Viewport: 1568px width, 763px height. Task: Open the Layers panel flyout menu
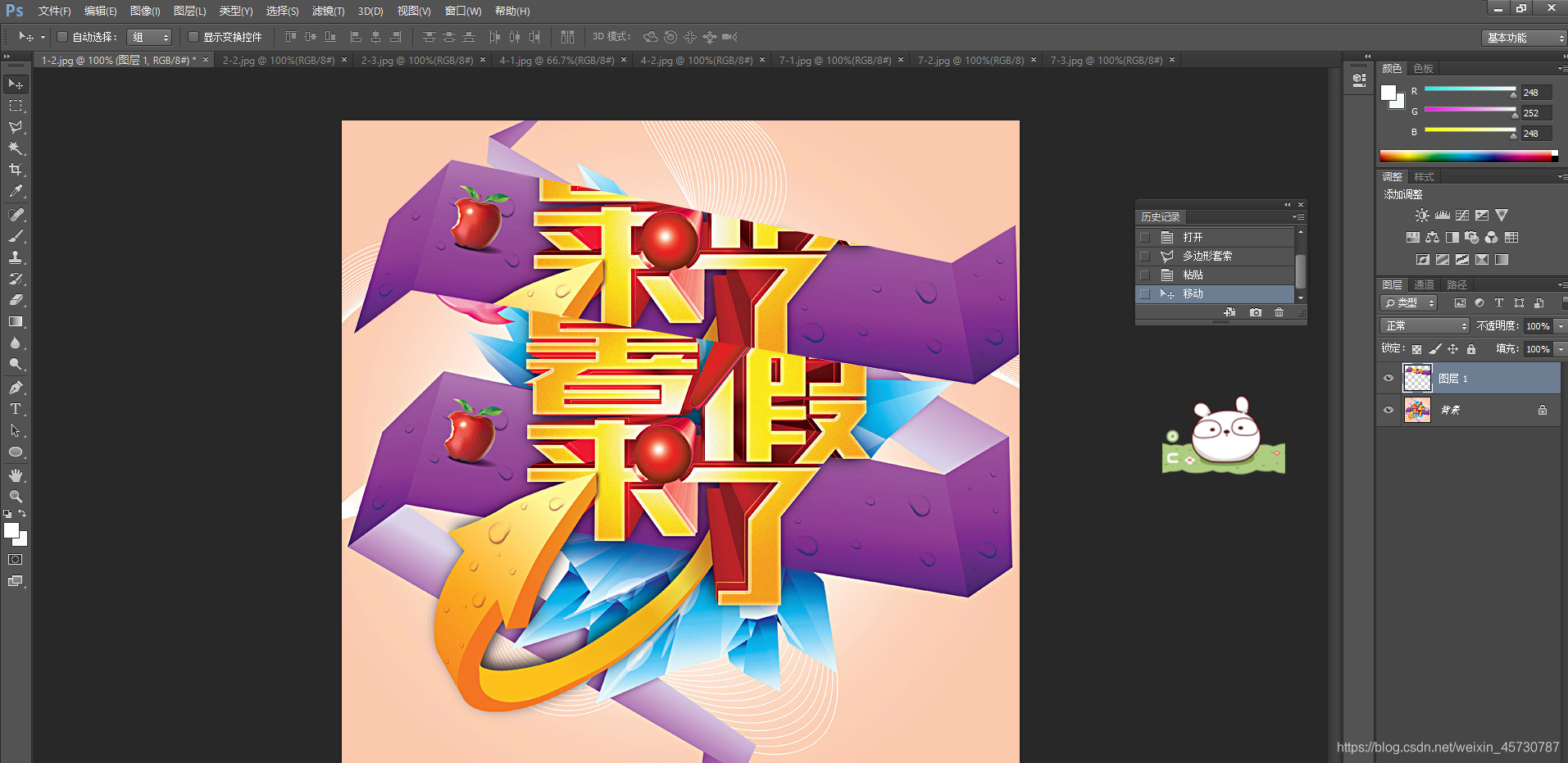[x=1562, y=284]
